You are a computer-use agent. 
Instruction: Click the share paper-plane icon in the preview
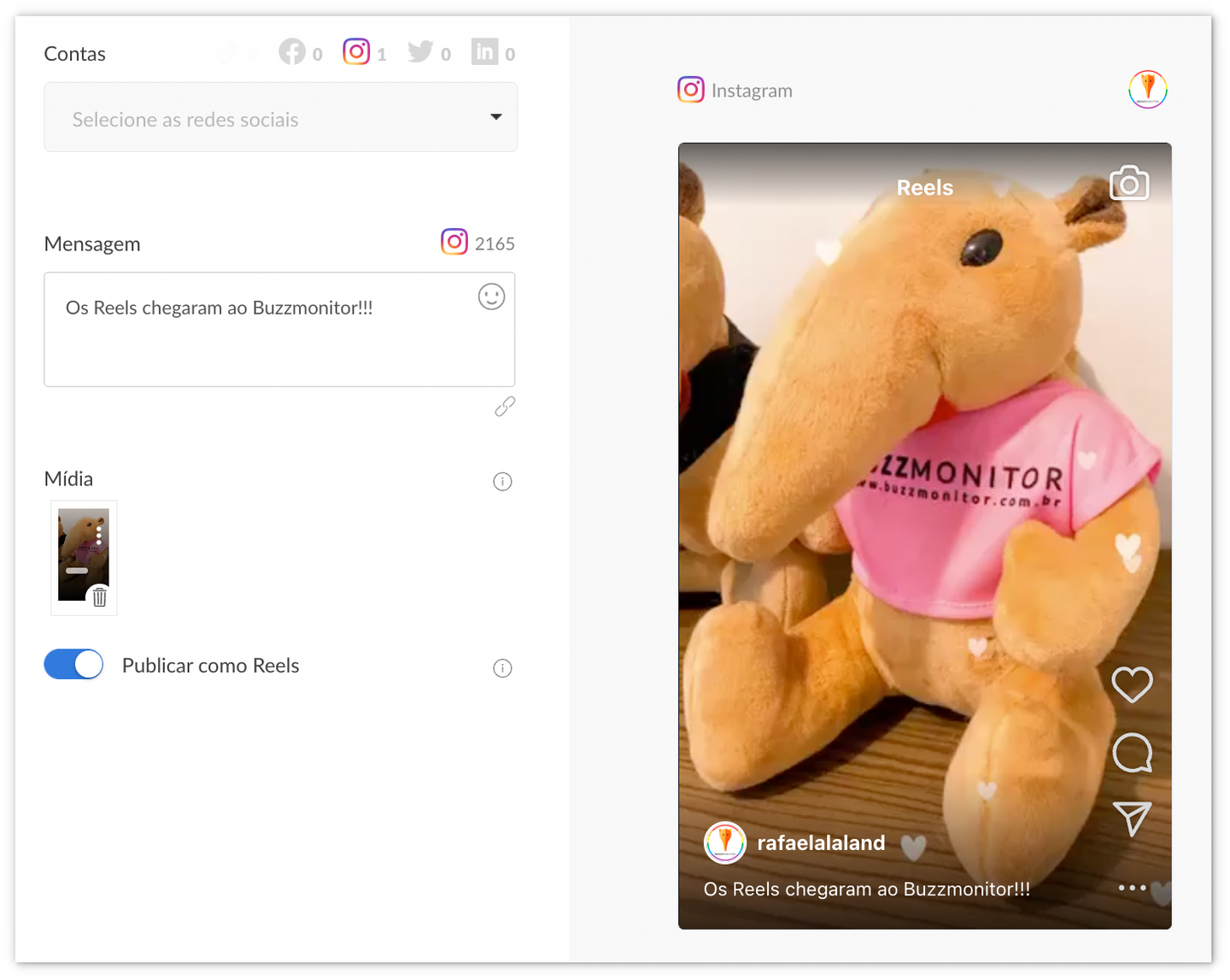pyautogui.click(x=1132, y=819)
